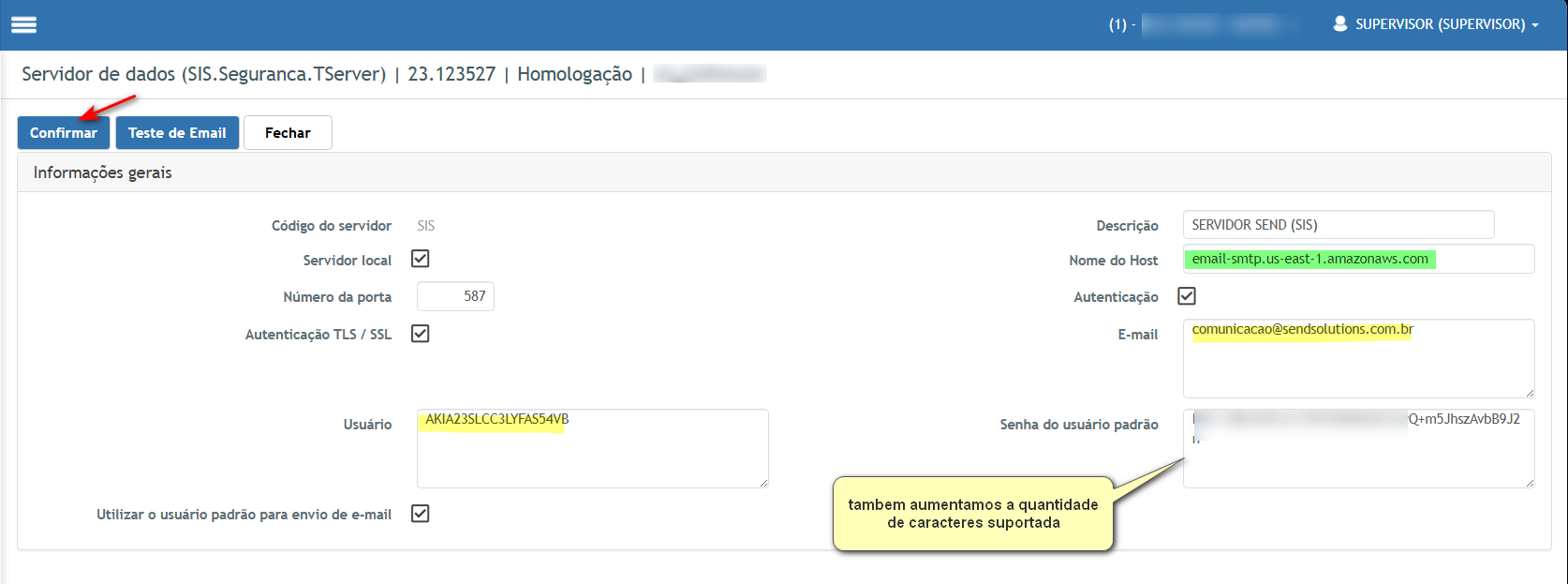Click the Teste de Email button
The image size is (1568, 584).
(x=177, y=133)
